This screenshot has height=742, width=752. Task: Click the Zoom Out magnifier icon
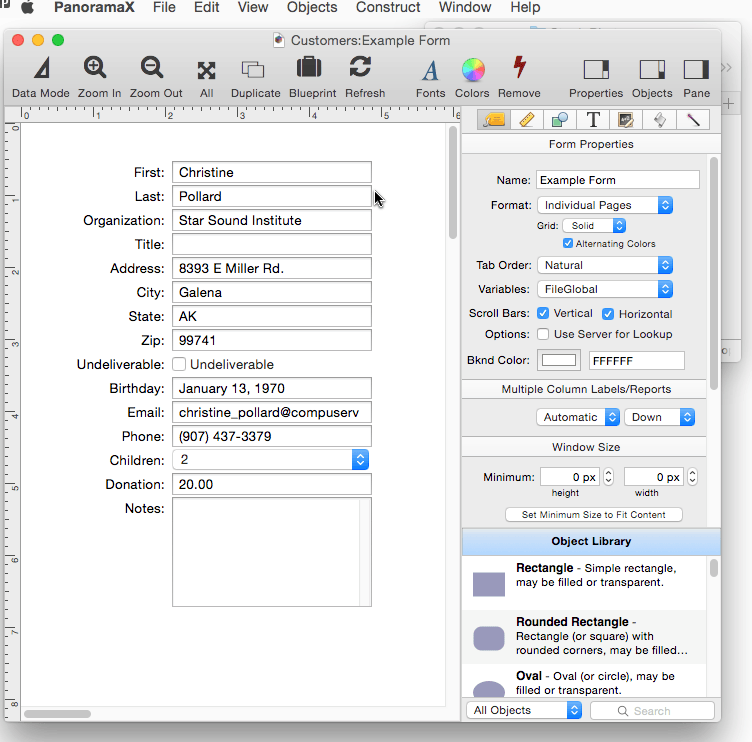(x=155, y=77)
